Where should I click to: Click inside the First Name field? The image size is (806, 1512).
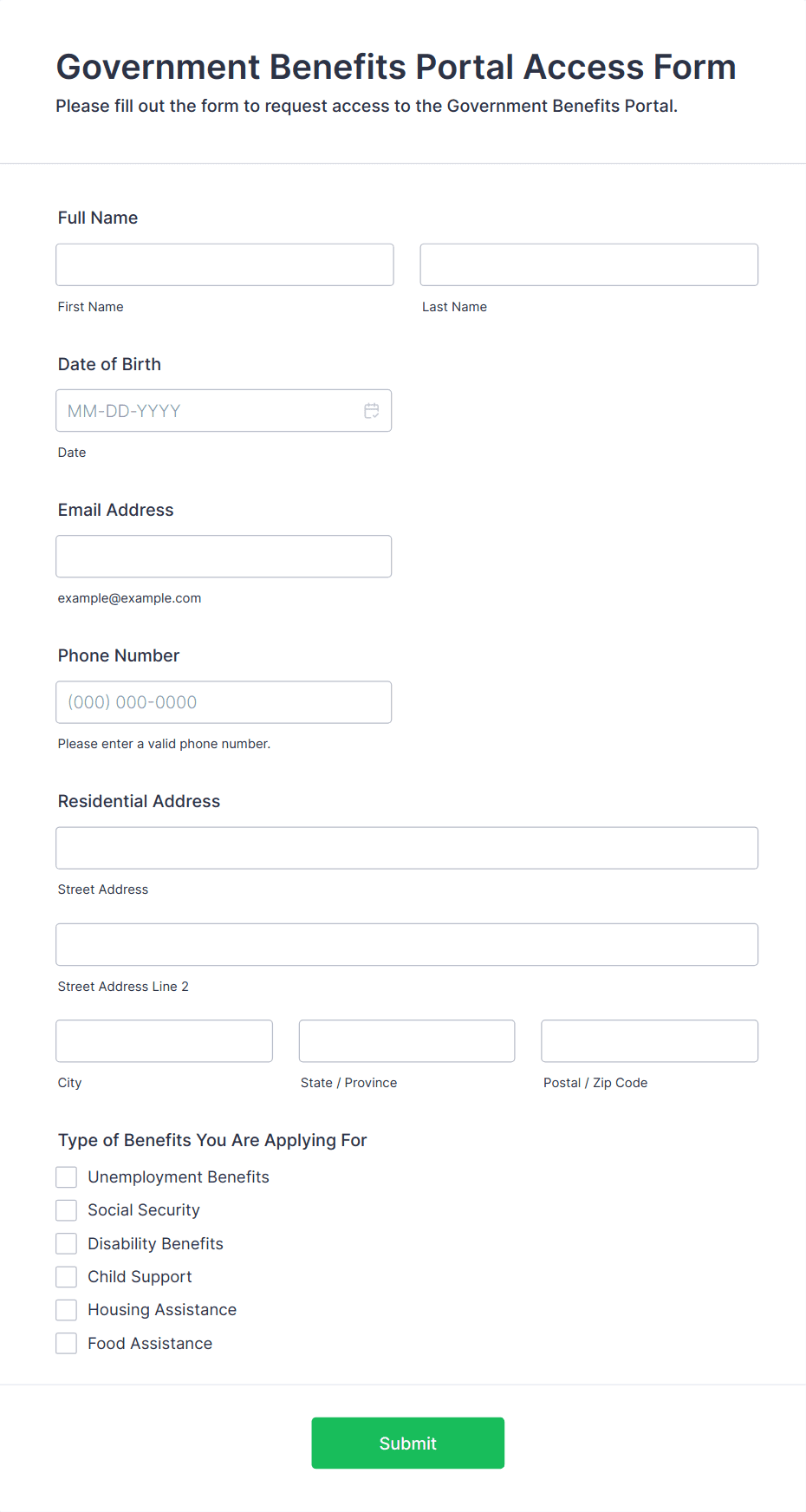coord(224,264)
